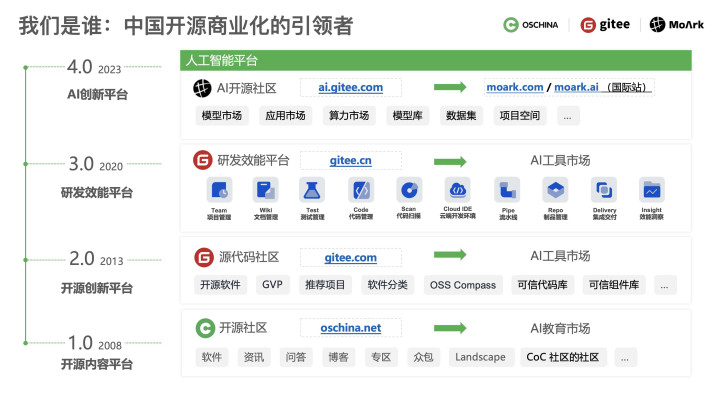Image resolution: width=718 pixels, height=404 pixels.
Task: Click the OSCHINA logo in the header
Action: [531, 25]
